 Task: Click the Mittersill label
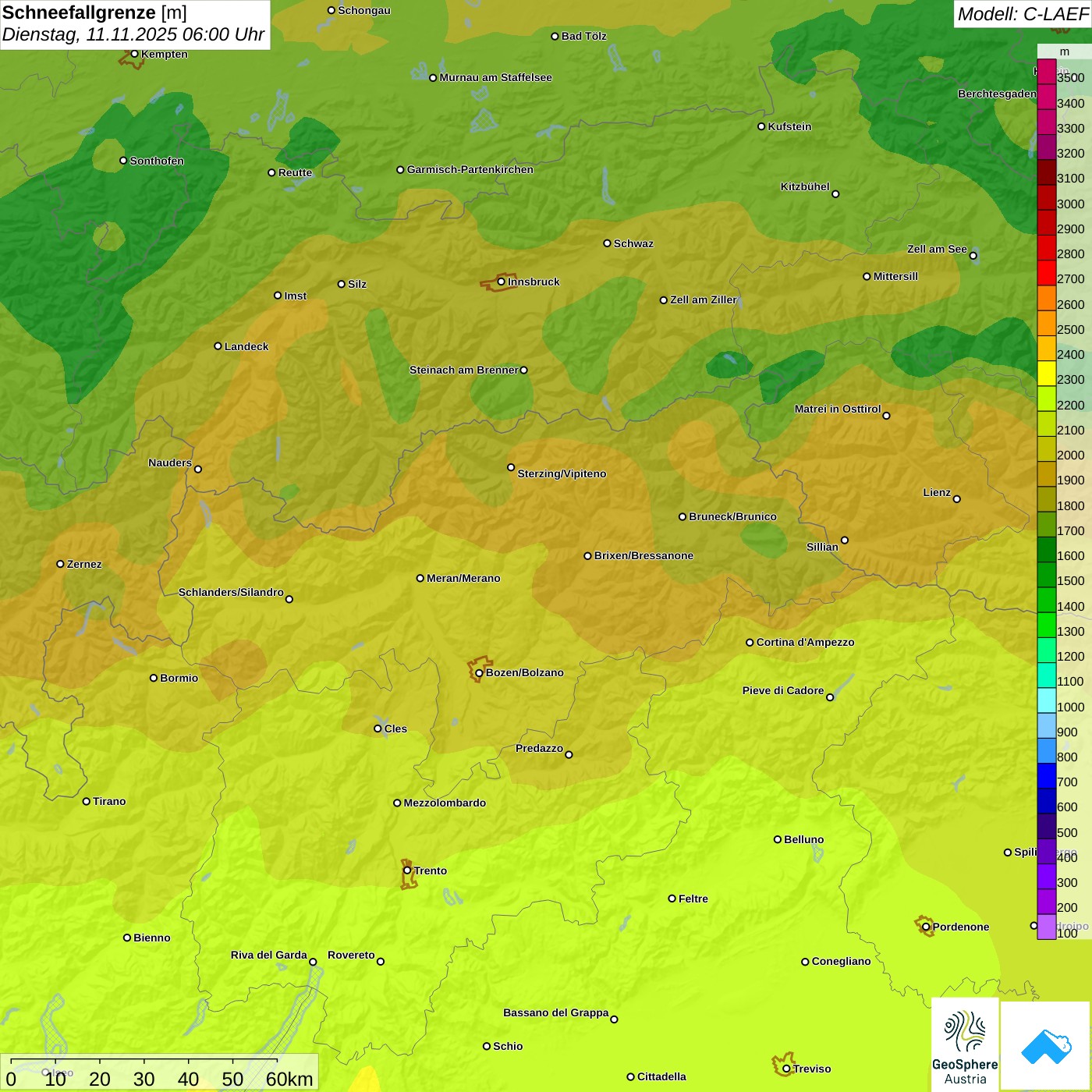tap(895, 276)
